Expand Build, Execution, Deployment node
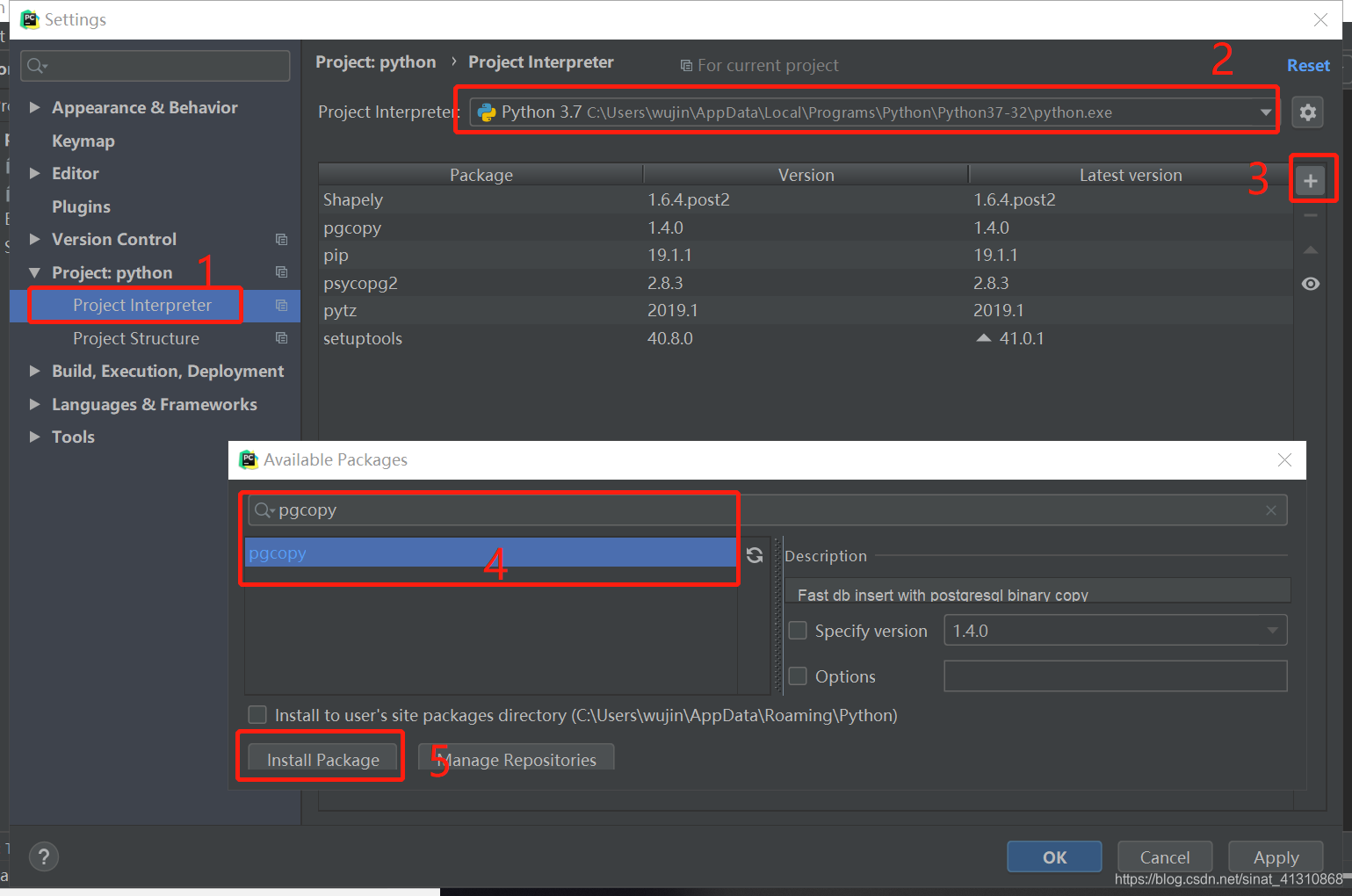The image size is (1352, 896). (x=35, y=371)
